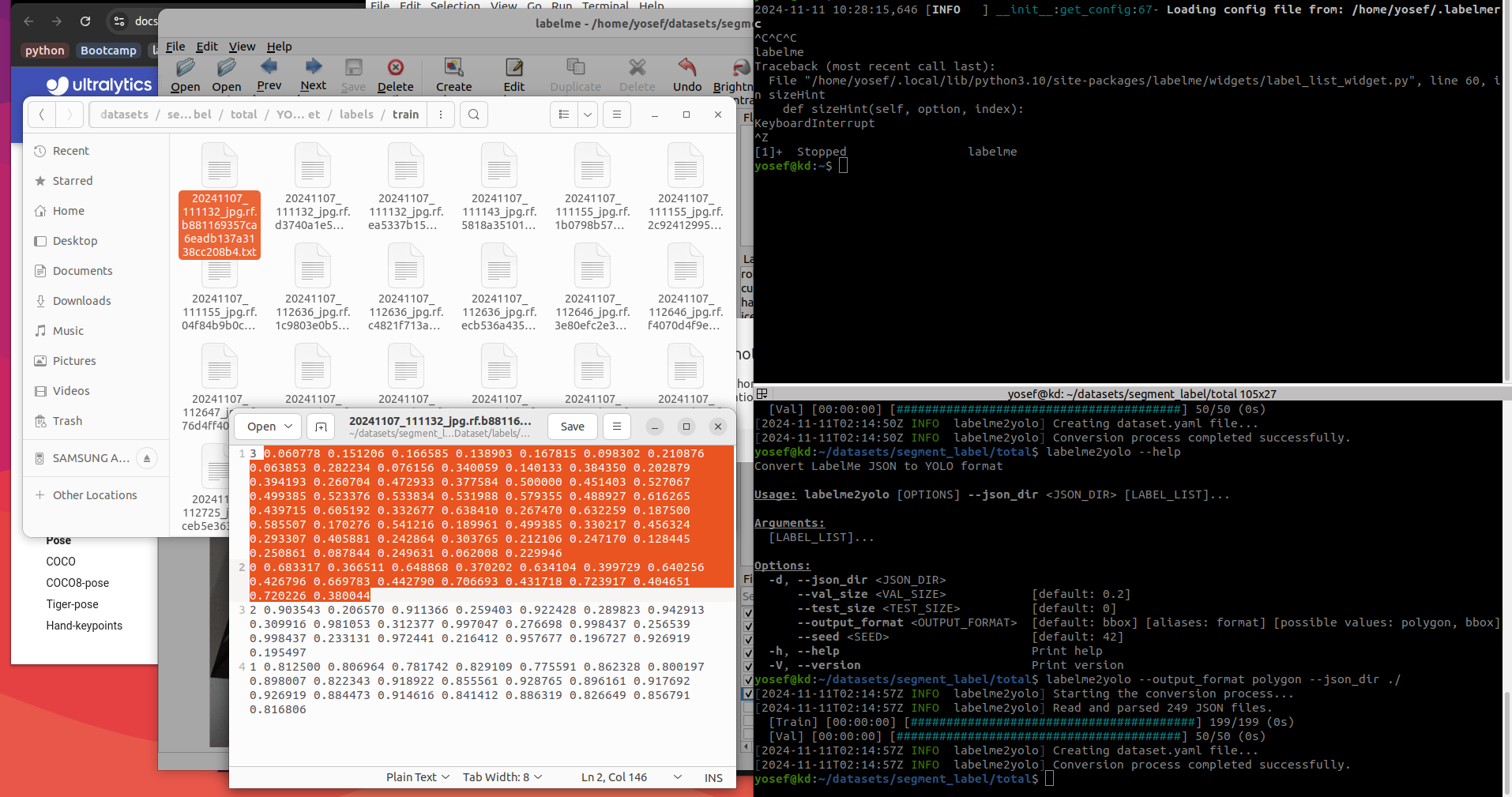1512x797 pixels.
Task: Select file 20241107_111143_jpg.rf.5818a35101…
Action: click(499, 188)
